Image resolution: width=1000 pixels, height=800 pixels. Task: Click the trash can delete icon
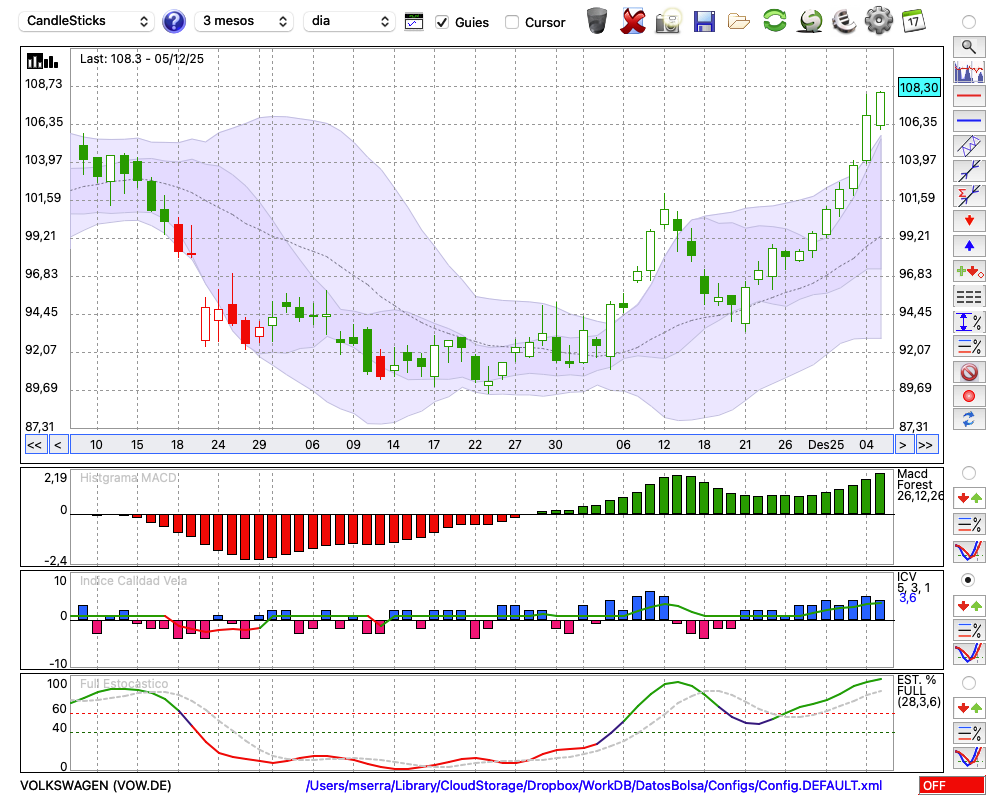click(x=597, y=21)
